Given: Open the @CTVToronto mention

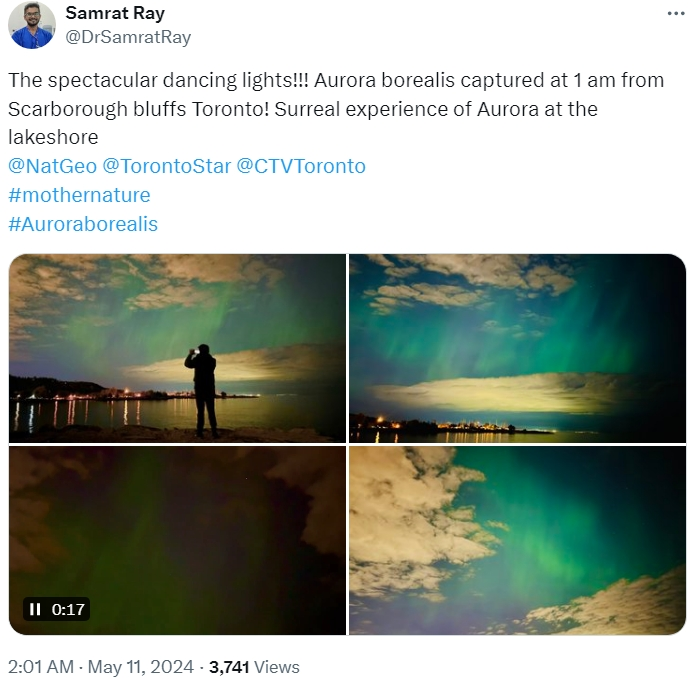Looking at the screenshot, I should coord(301,166).
